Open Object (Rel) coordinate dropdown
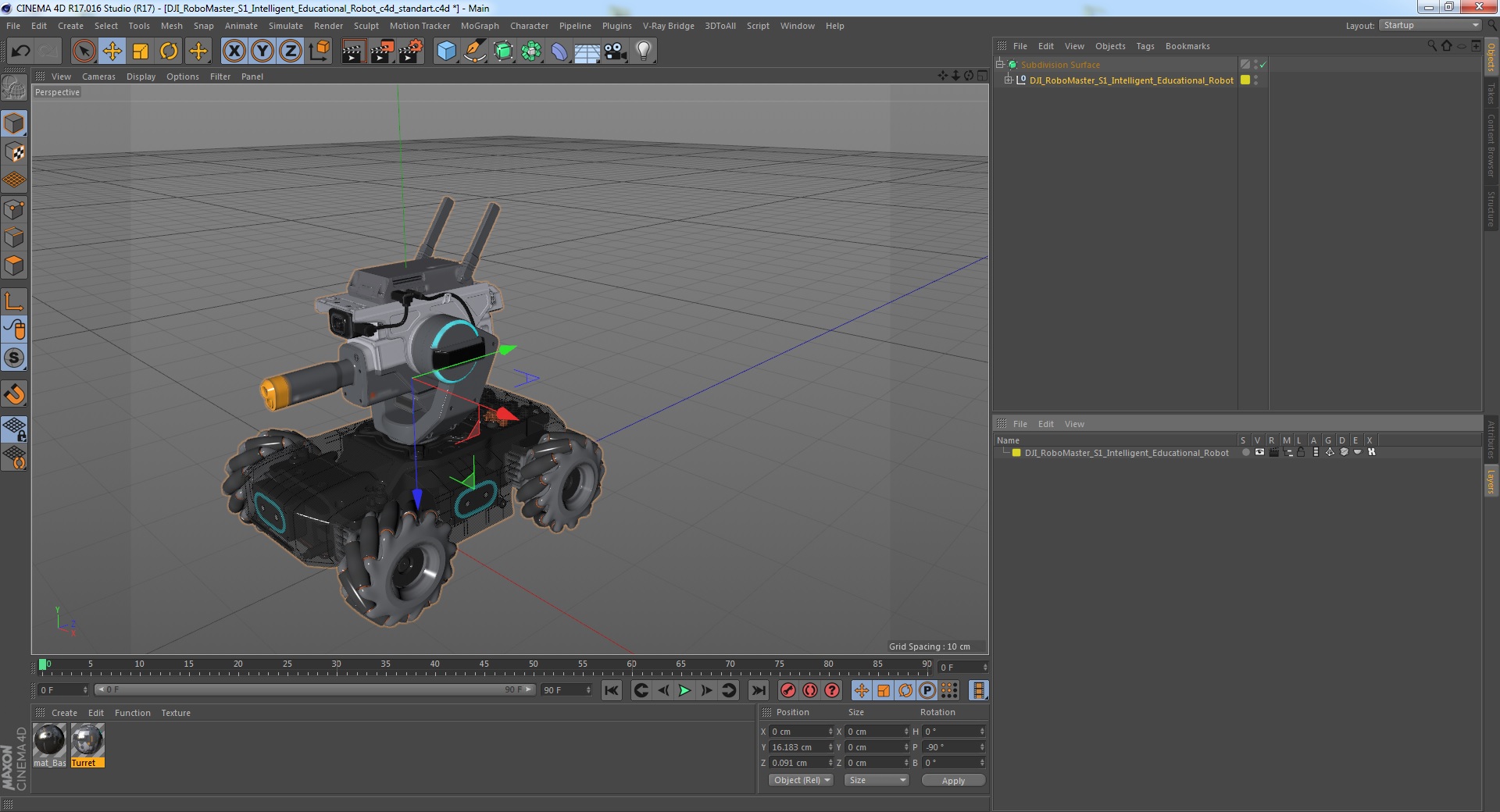The width and height of the screenshot is (1500, 812). point(801,780)
